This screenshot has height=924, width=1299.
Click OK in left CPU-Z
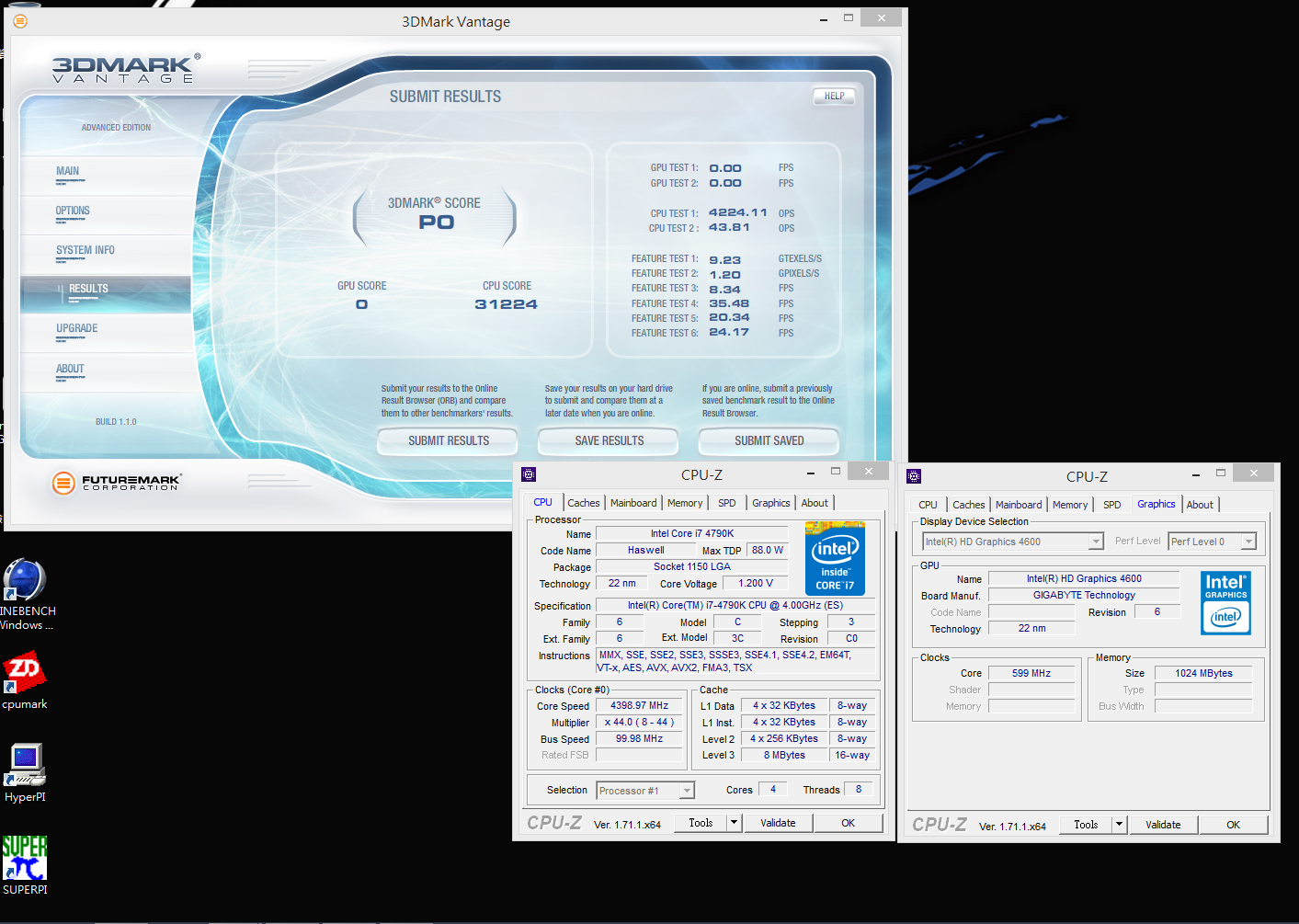point(848,823)
